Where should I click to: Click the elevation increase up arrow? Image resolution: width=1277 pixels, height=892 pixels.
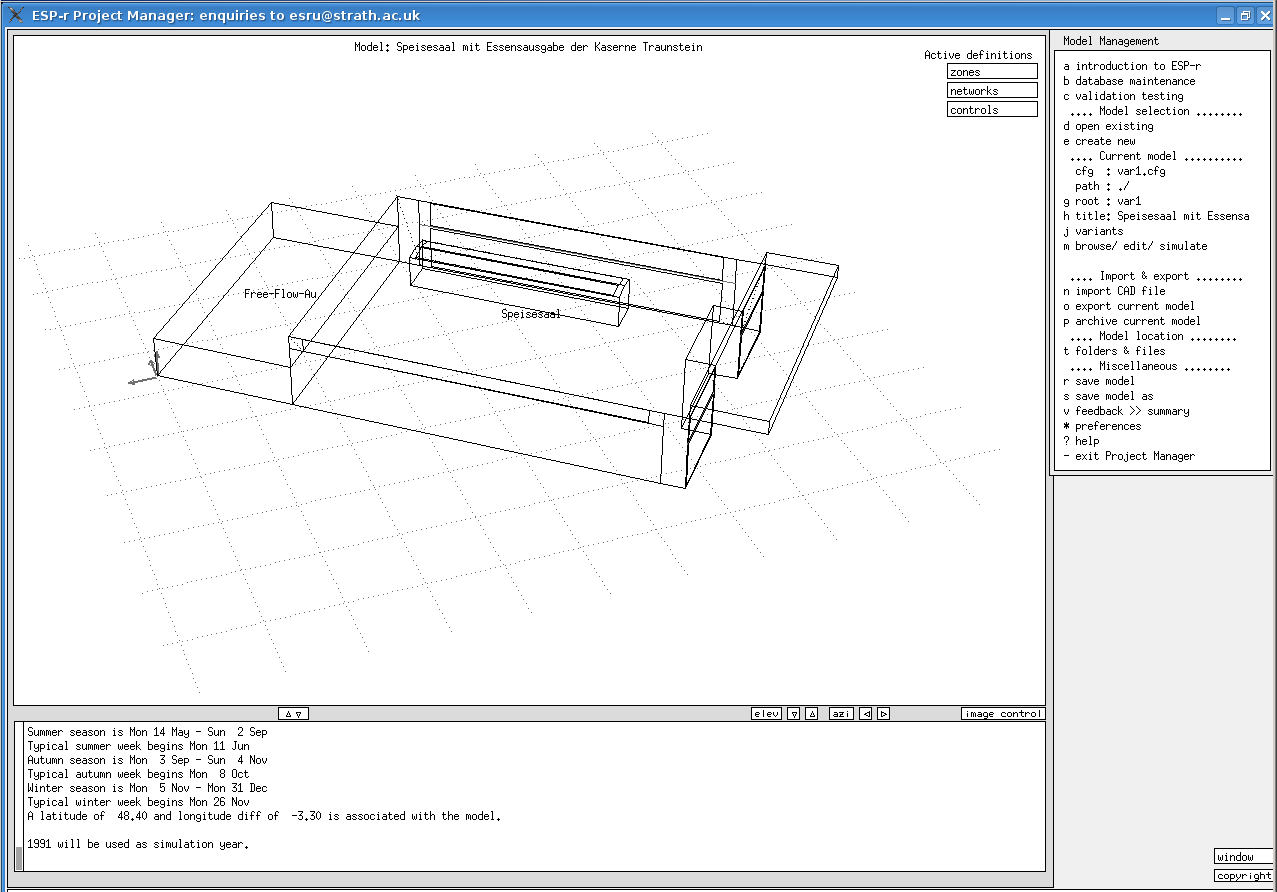pyautogui.click(x=812, y=714)
